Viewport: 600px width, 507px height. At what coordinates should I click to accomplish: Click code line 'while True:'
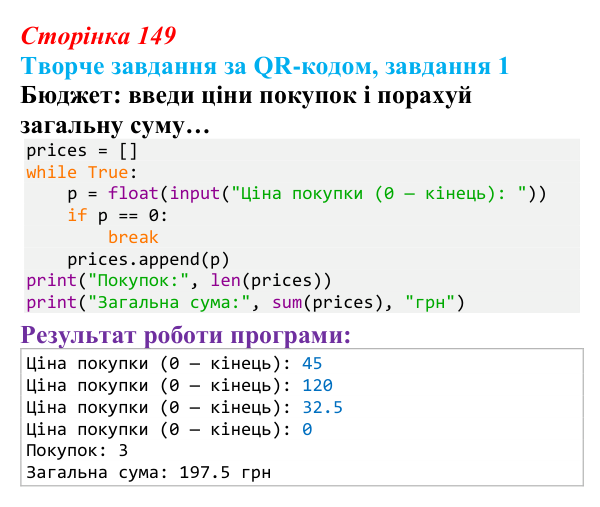click(x=82, y=172)
